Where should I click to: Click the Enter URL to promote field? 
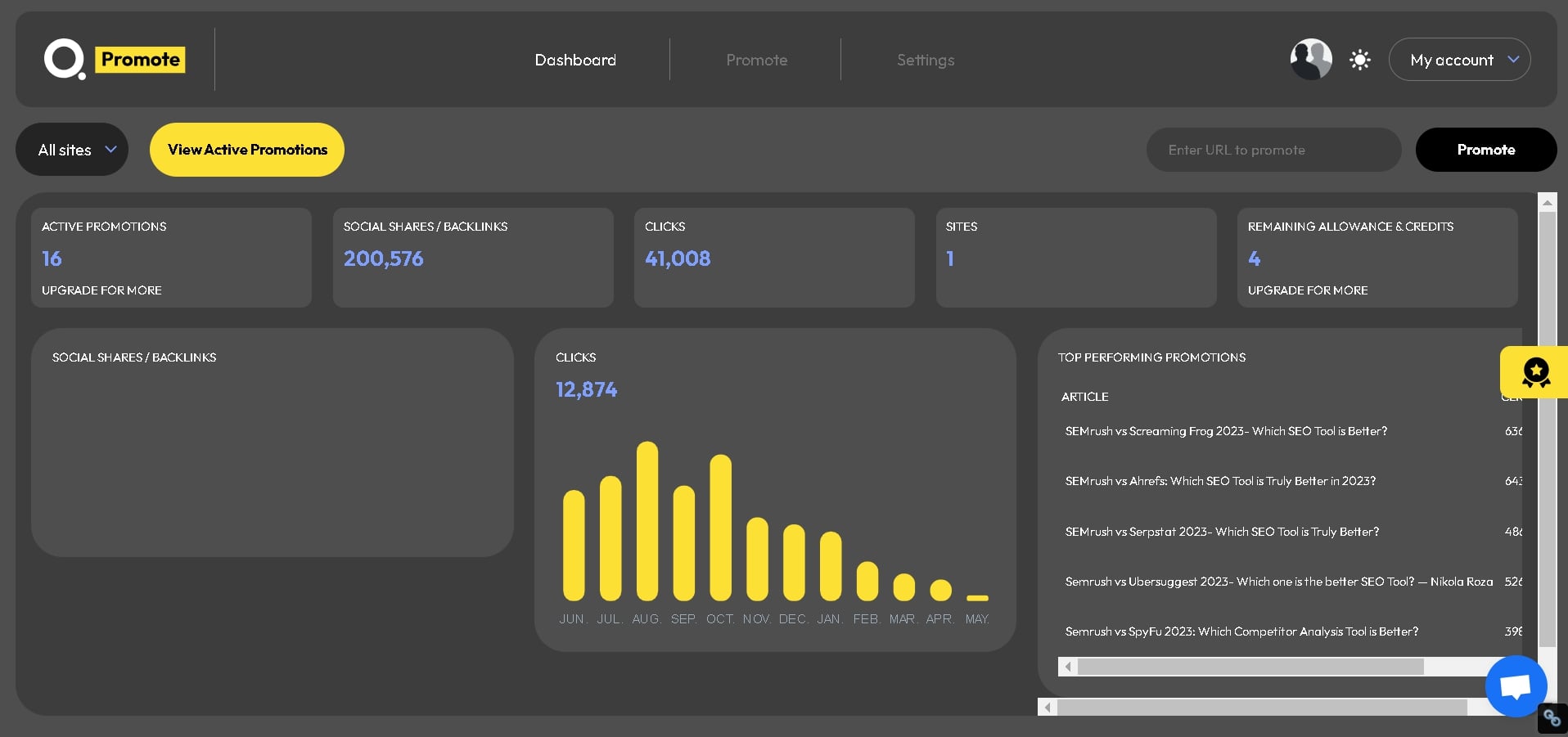tap(1273, 150)
